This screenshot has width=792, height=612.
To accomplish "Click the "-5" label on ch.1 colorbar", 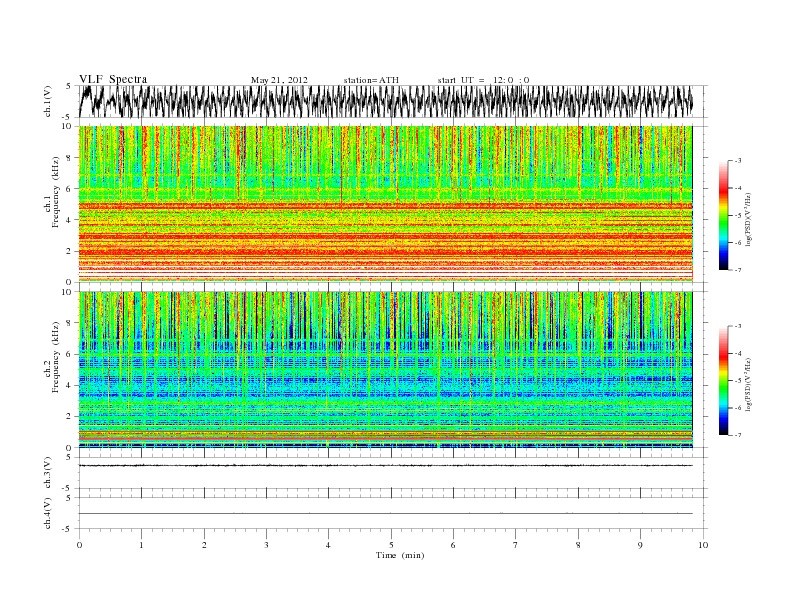I will (x=737, y=215).
